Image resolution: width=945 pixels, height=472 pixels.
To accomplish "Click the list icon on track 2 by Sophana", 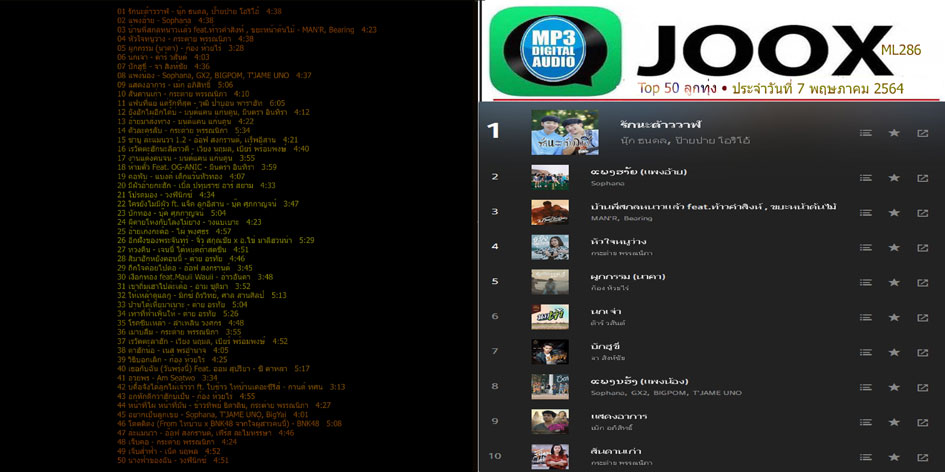I will [866, 178].
